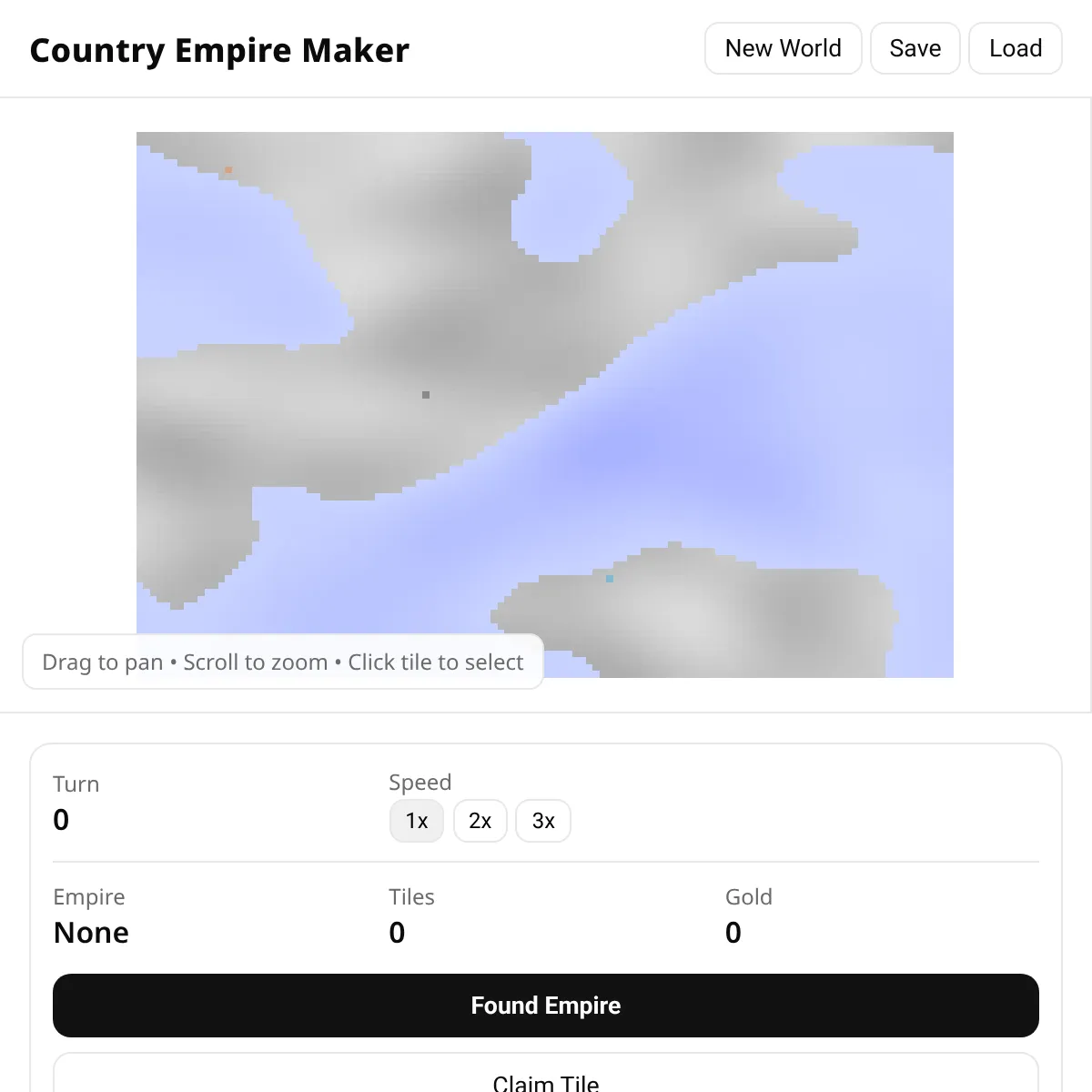Click the New World button
This screenshot has height=1092, width=1092.
783,48
